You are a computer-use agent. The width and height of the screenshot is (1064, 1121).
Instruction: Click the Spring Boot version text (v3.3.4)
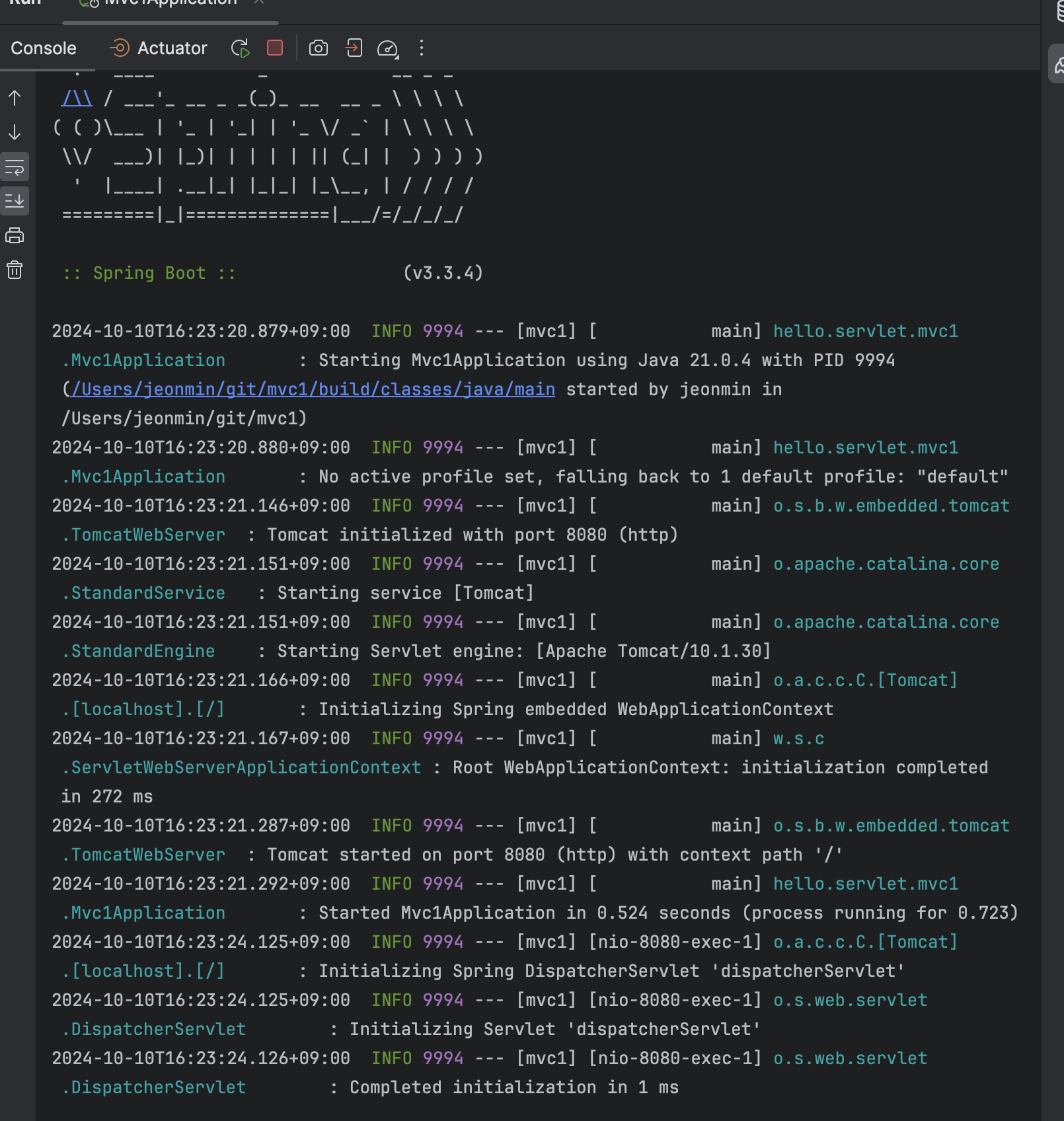pyautogui.click(x=443, y=273)
